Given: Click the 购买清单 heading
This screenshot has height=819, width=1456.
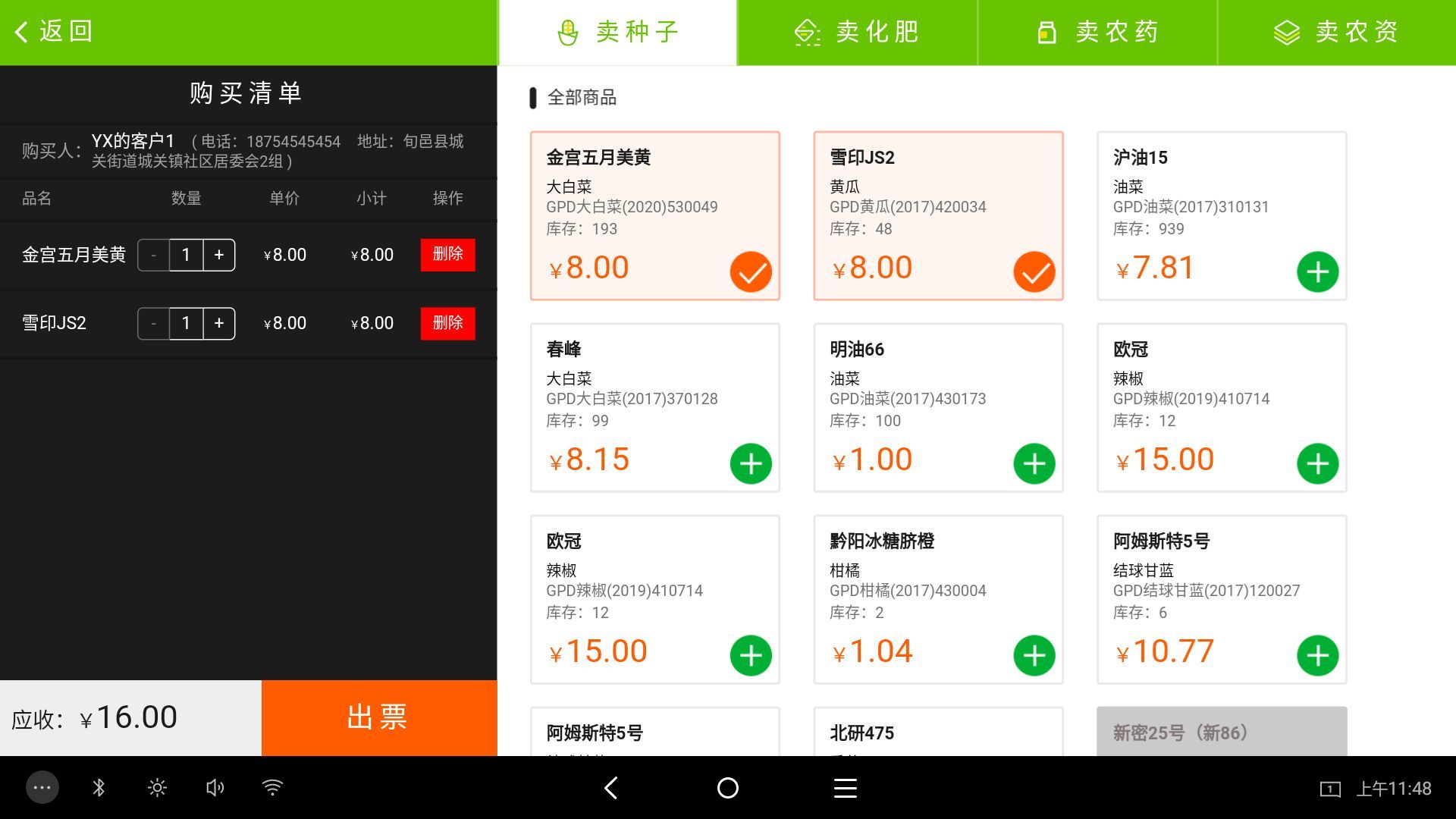Looking at the screenshot, I should pos(246,93).
